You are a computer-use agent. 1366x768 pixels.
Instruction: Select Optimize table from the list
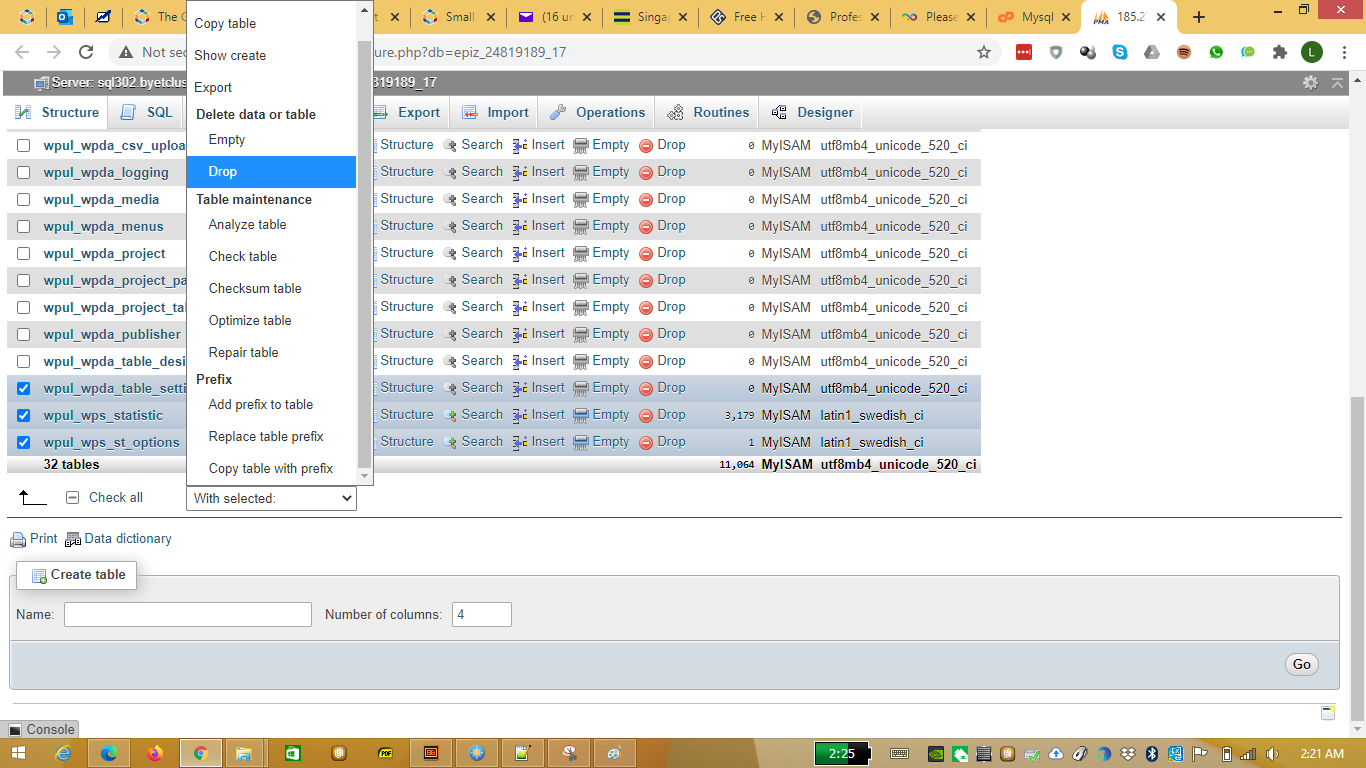pyautogui.click(x=250, y=321)
